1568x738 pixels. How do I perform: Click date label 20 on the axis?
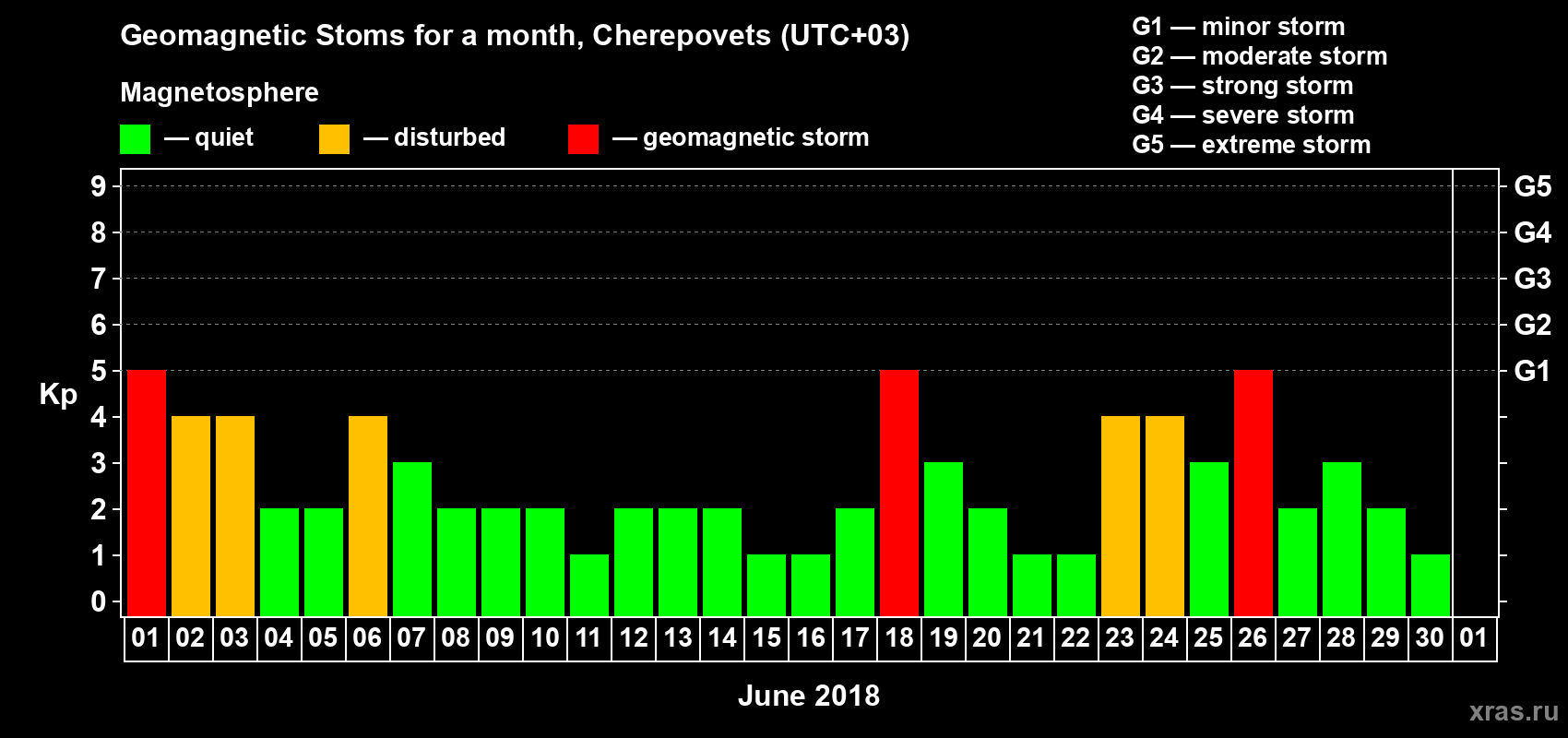coord(987,637)
